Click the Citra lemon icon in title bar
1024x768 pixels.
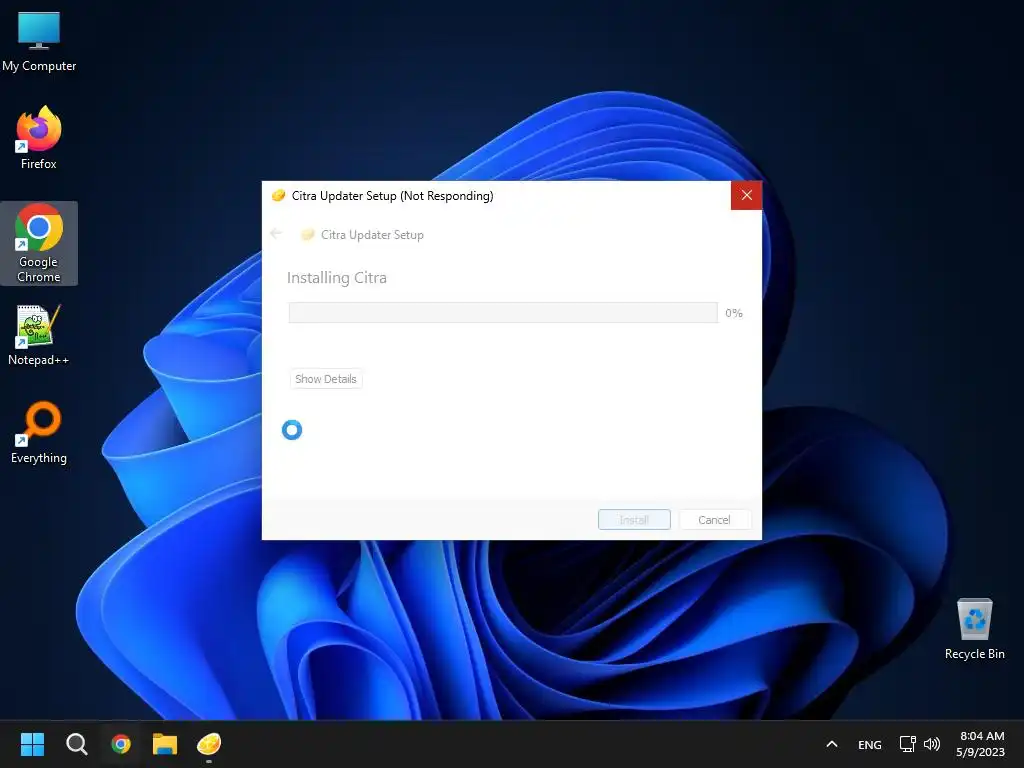[278, 195]
